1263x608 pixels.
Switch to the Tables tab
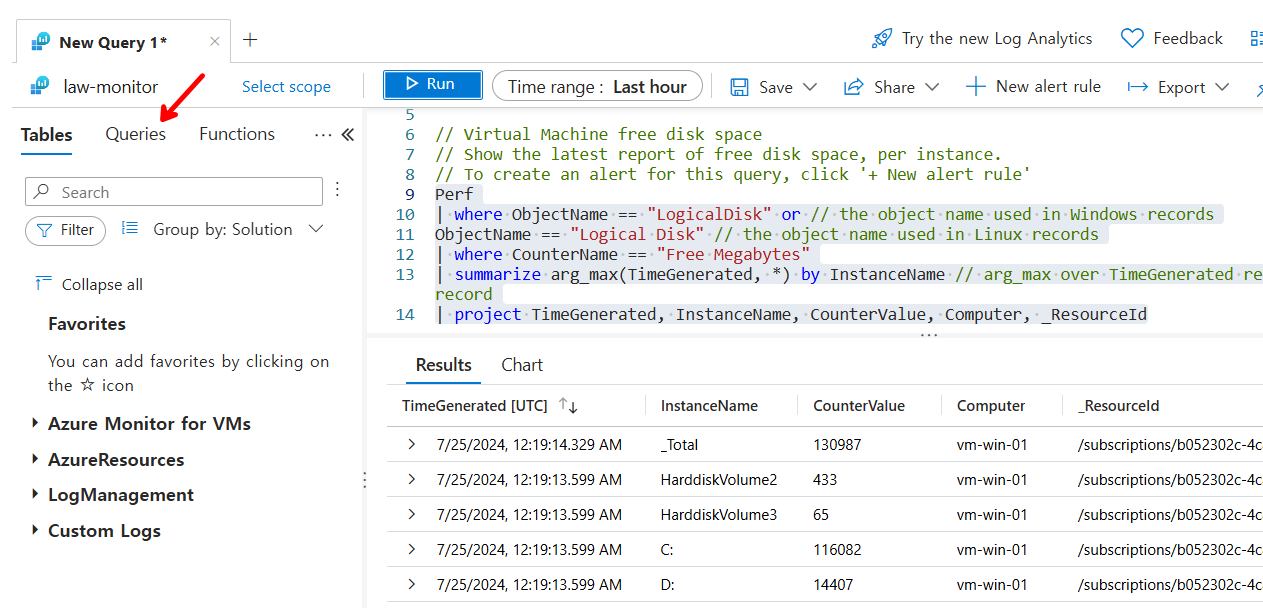coord(47,135)
